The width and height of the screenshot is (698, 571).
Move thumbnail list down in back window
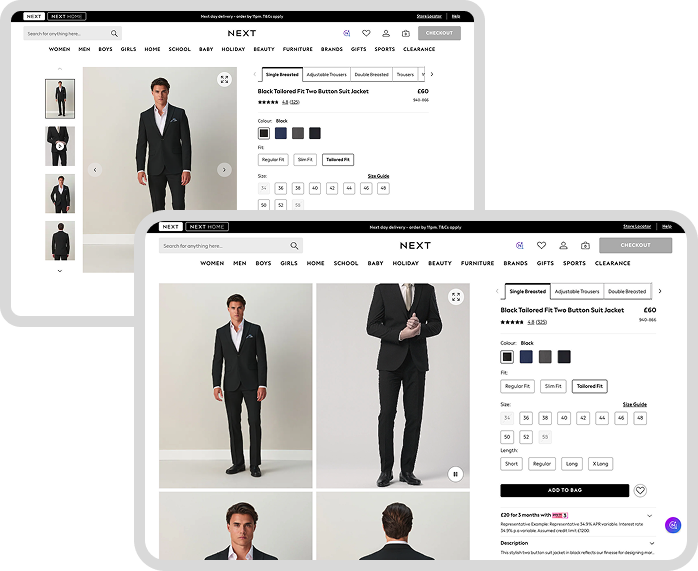tap(60, 271)
